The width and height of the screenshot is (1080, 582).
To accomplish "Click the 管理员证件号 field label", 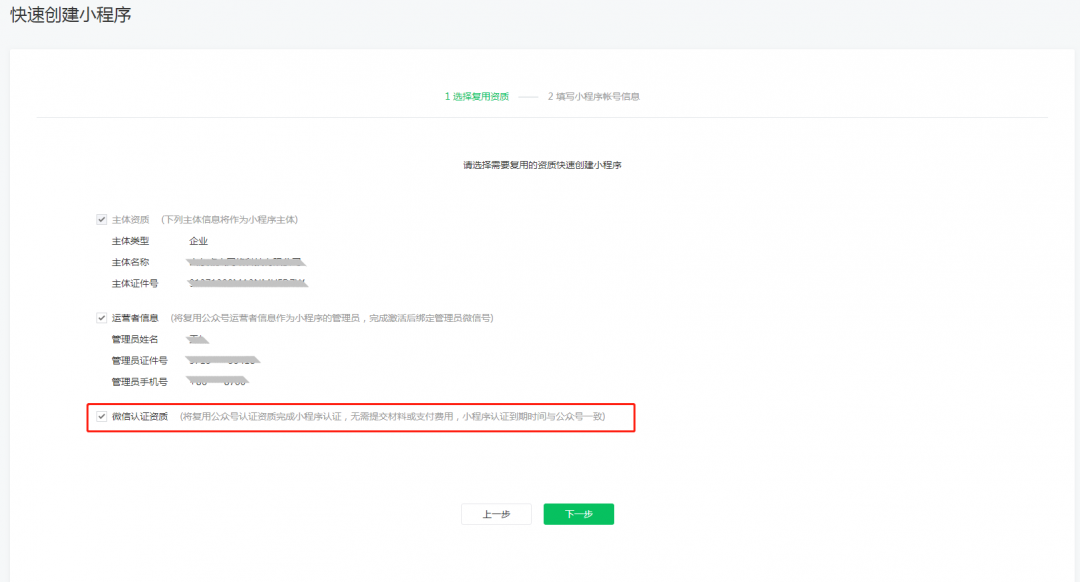I will point(139,360).
